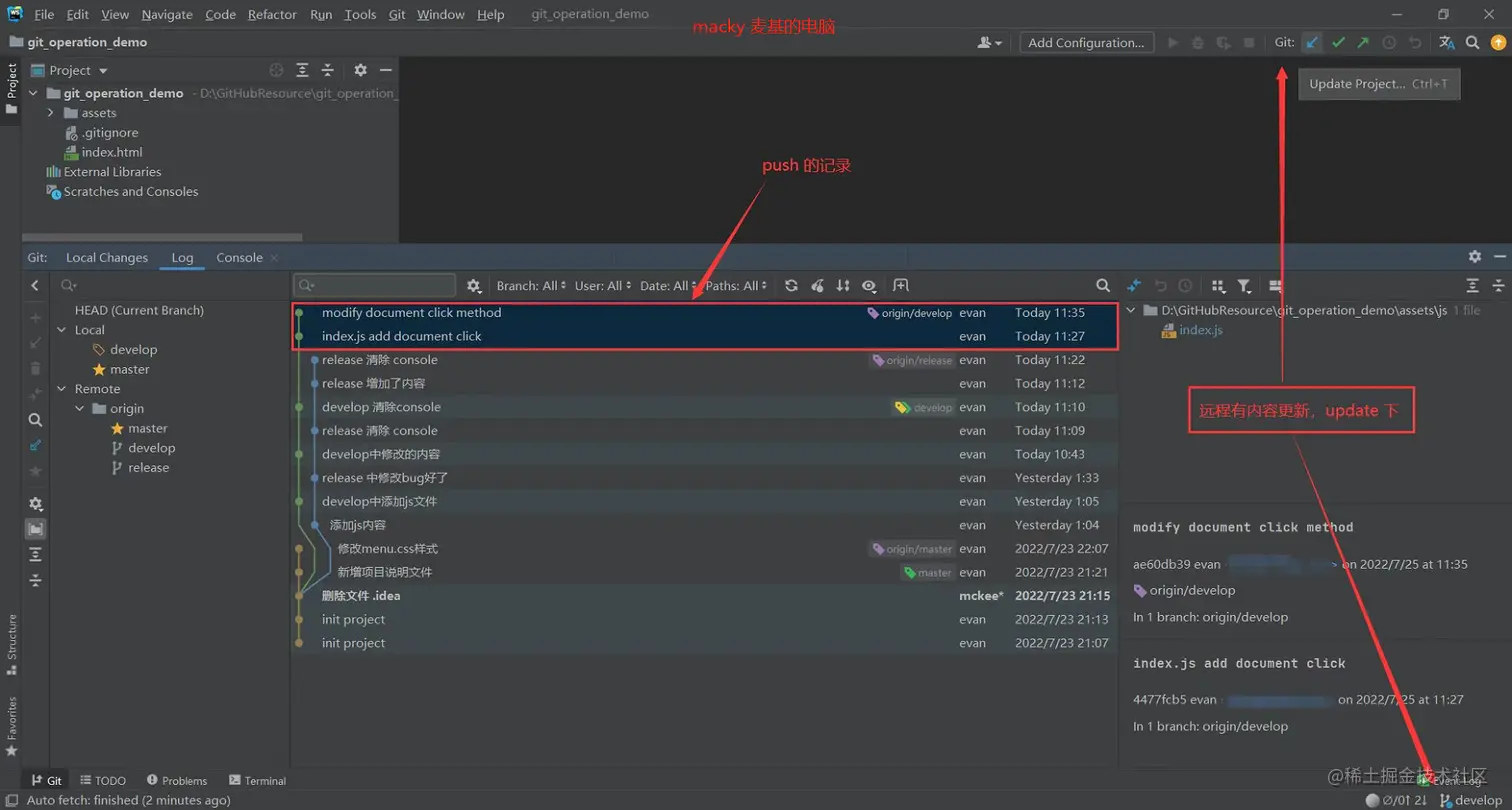Open the Terminal tool window

[256, 780]
